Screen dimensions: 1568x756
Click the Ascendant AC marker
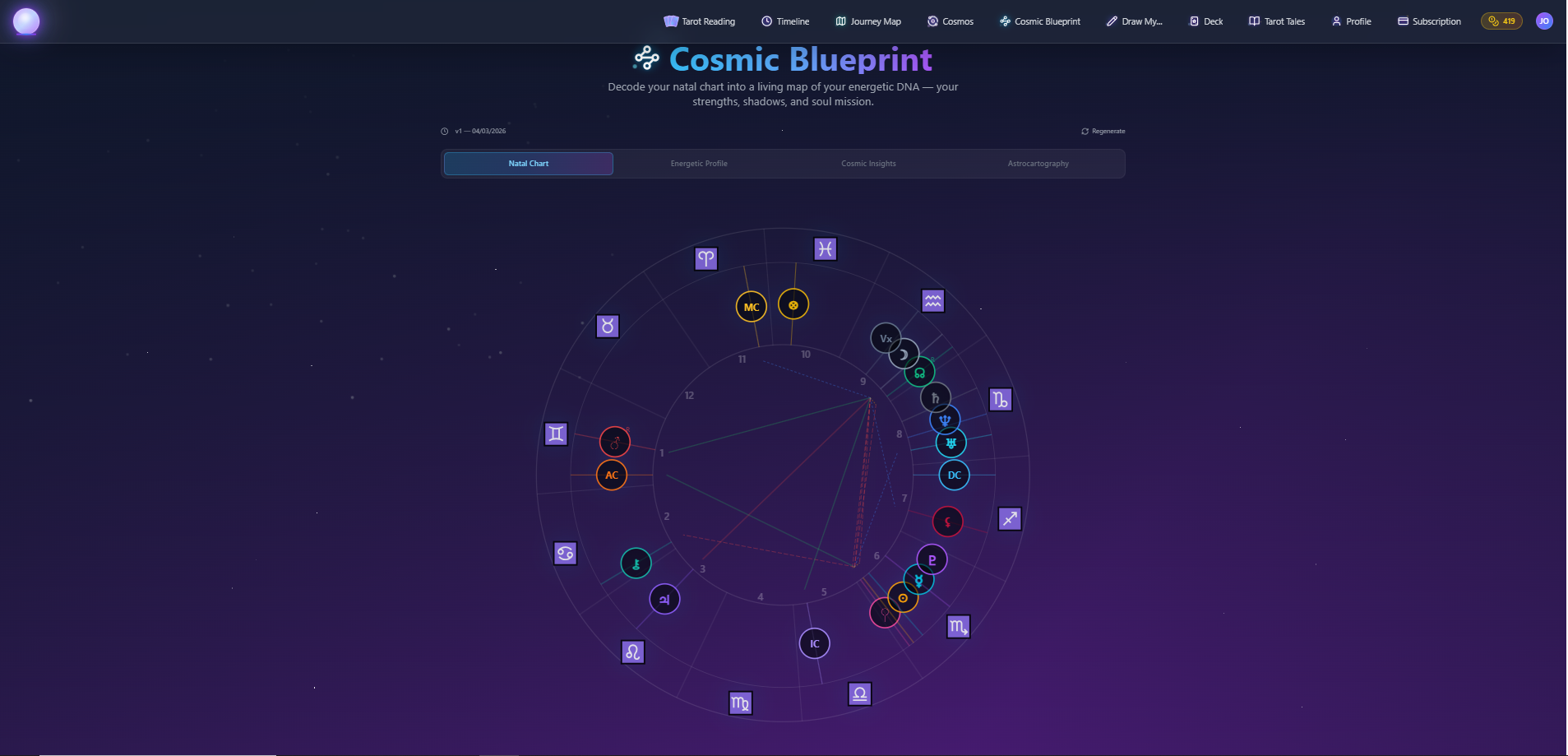[x=610, y=475]
